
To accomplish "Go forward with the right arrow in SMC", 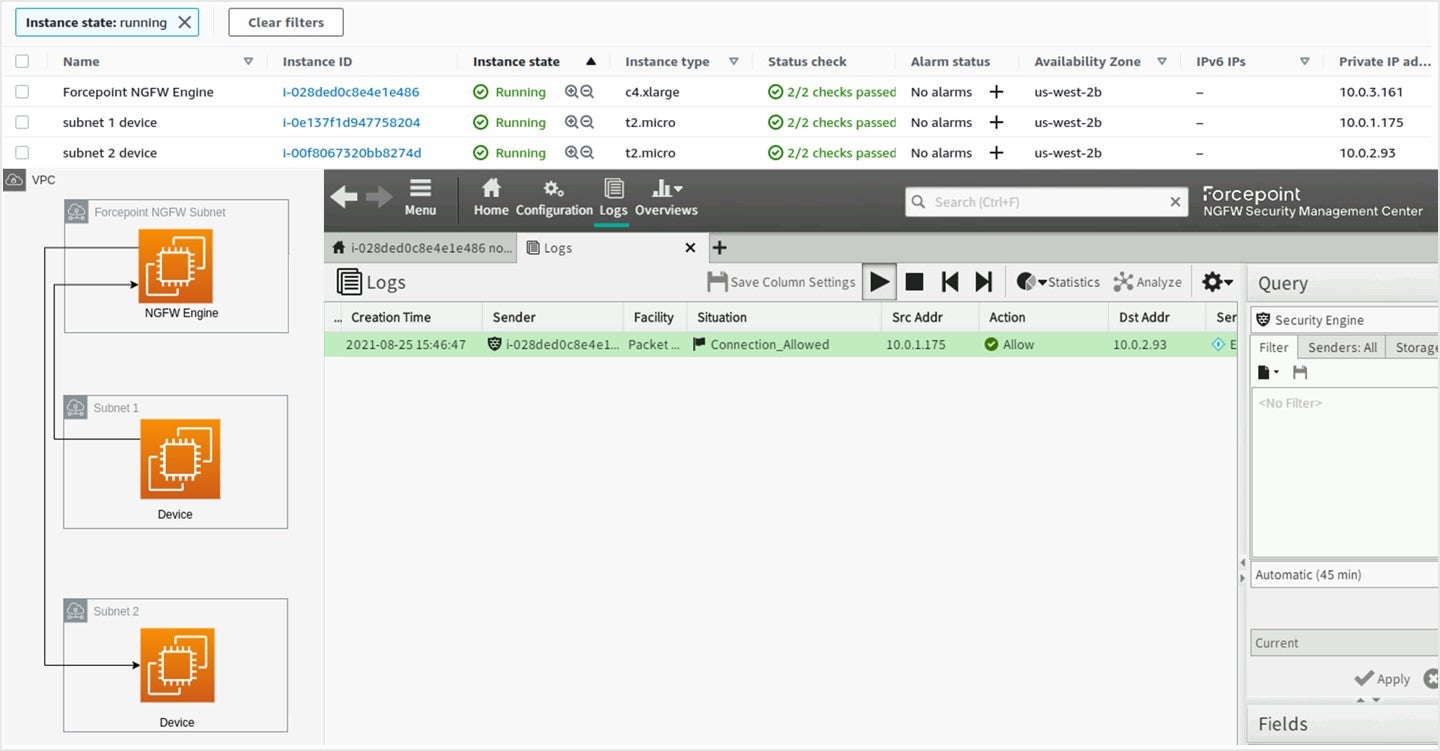I will pyautogui.click(x=379, y=197).
